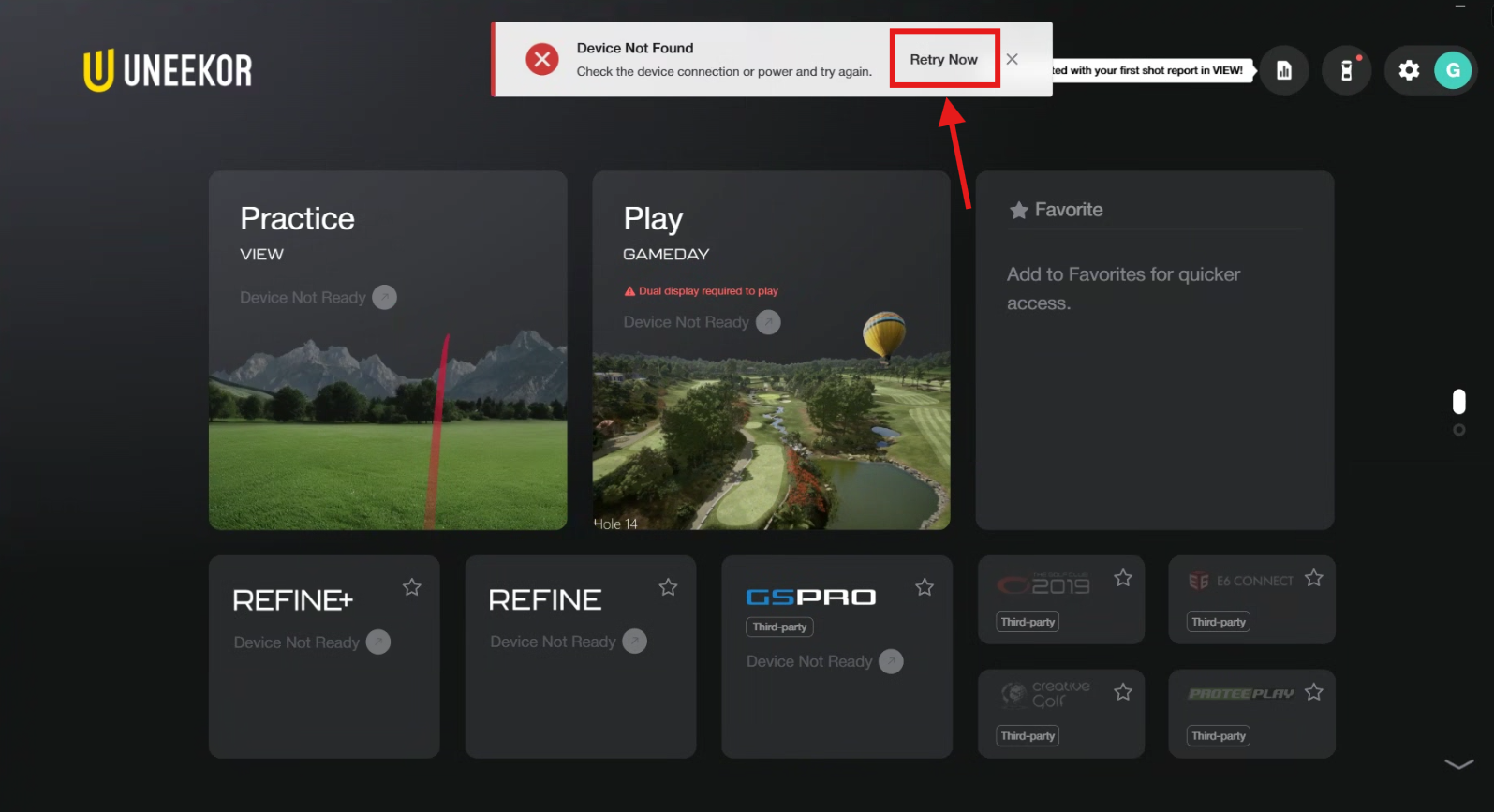
Task: Favorite REFINE+ with its star
Action: point(411,587)
